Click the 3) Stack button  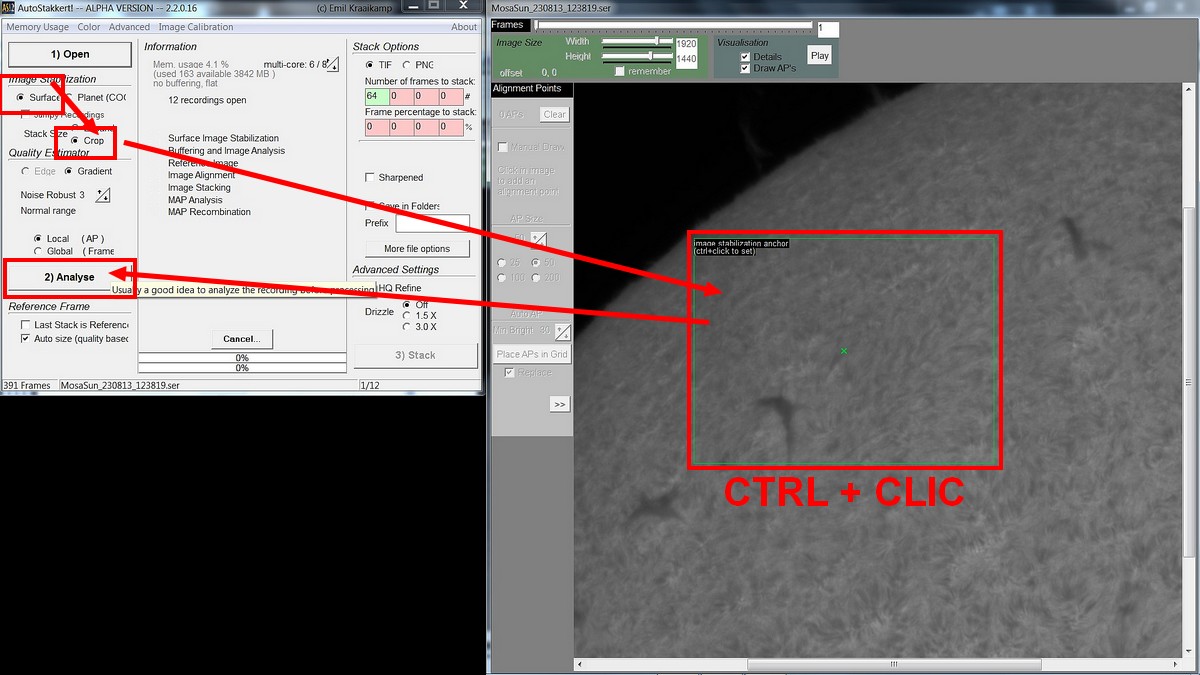(x=415, y=355)
